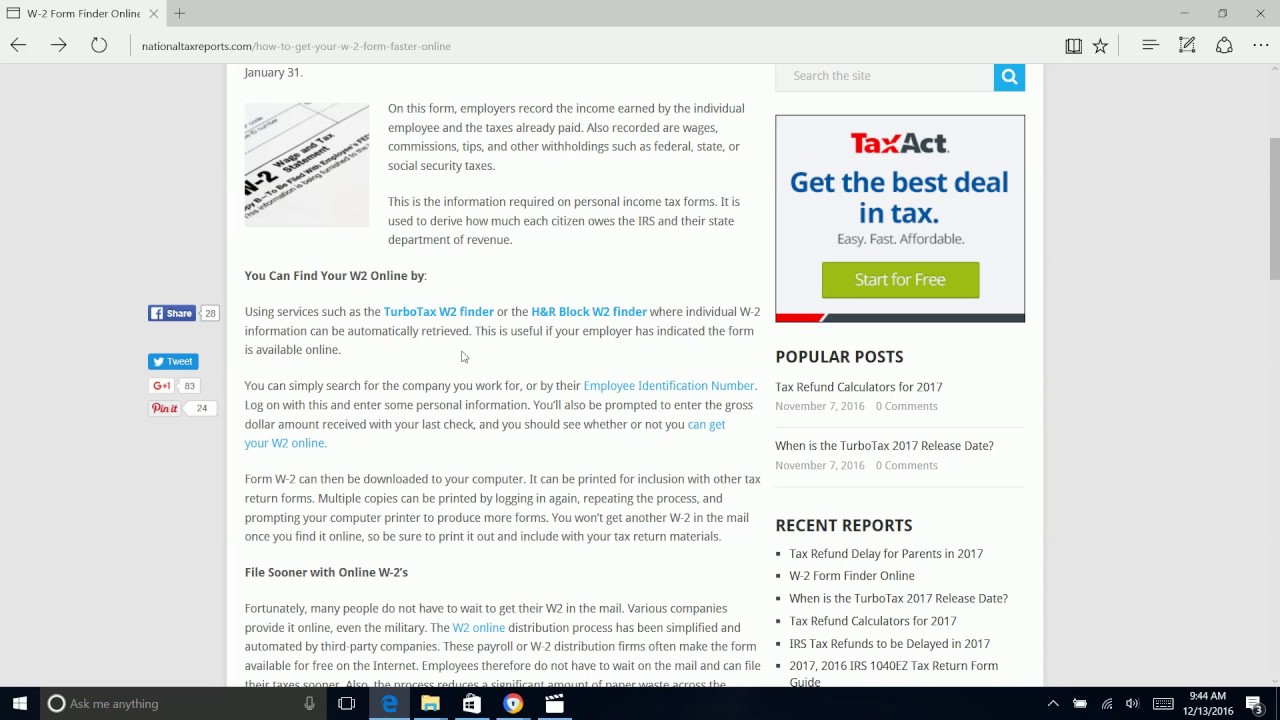Viewport: 1280px width, 720px height.
Task: Open the clapperboard app on taskbar
Action: tap(554, 703)
